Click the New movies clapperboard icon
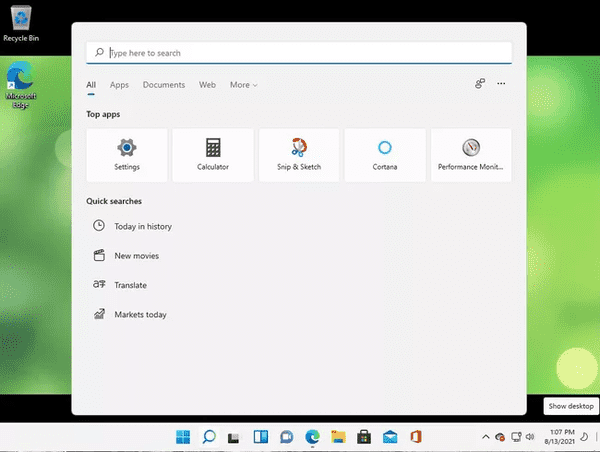This screenshot has width=600, height=452. pyautogui.click(x=99, y=255)
